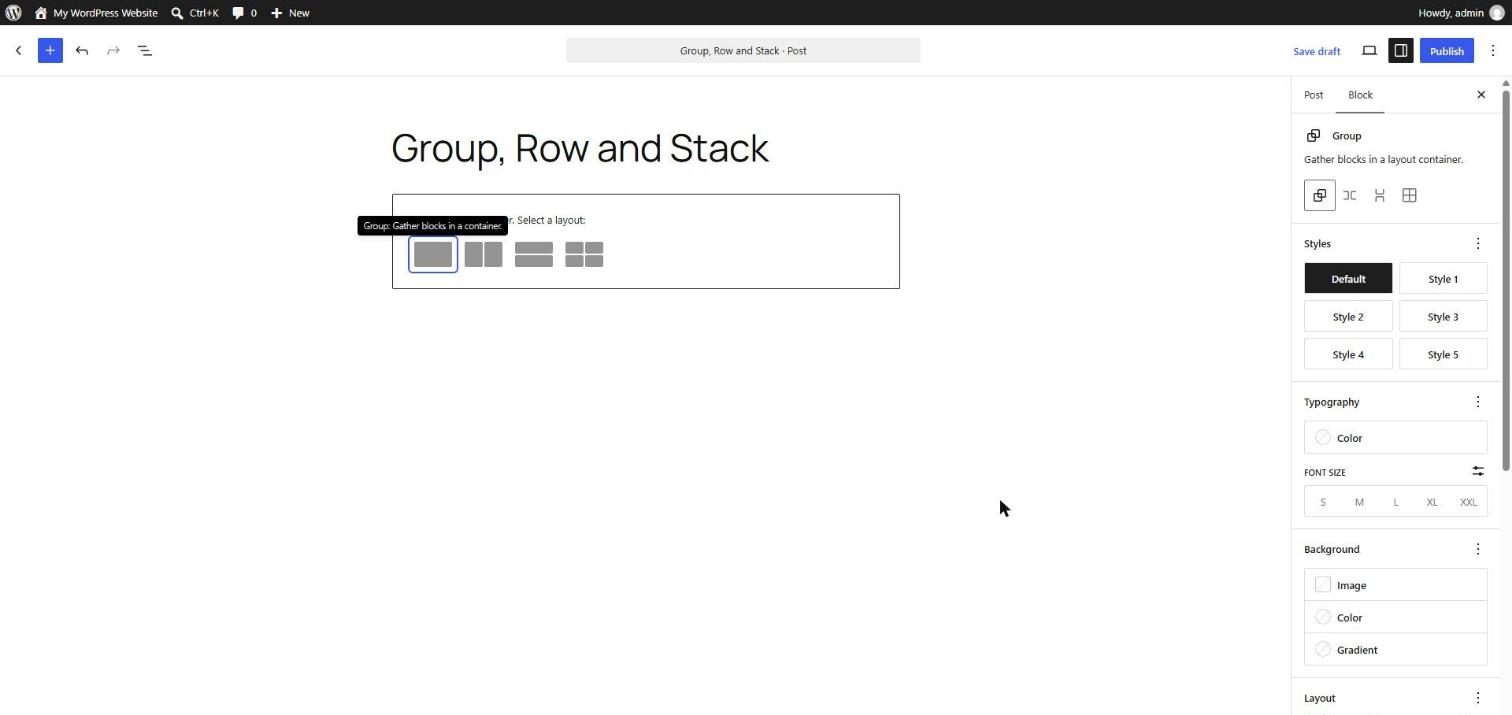Viewport: 1512px width, 715px height.
Task: Open the Background Color picker
Action: pyautogui.click(x=1396, y=618)
